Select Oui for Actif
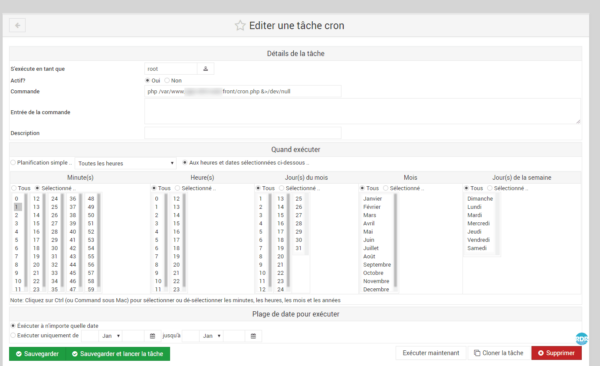The width and height of the screenshot is (600, 366). coord(147,80)
